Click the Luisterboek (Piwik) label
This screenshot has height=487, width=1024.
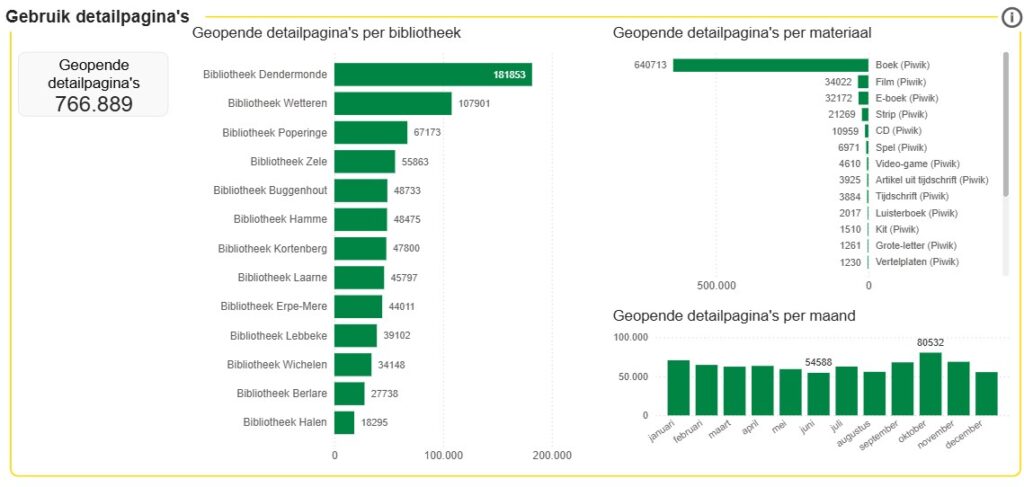[x=916, y=213]
